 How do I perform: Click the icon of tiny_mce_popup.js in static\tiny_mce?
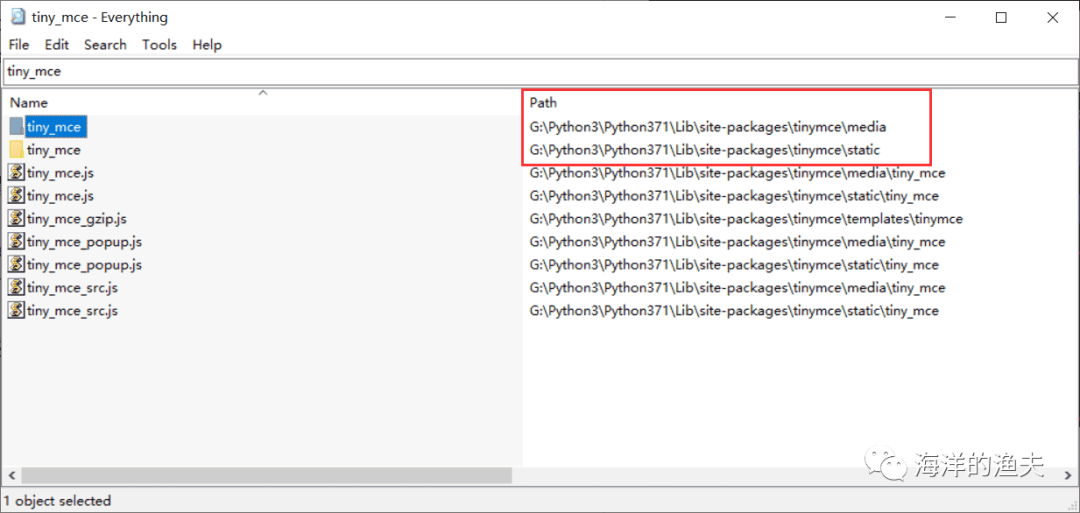click(17, 264)
